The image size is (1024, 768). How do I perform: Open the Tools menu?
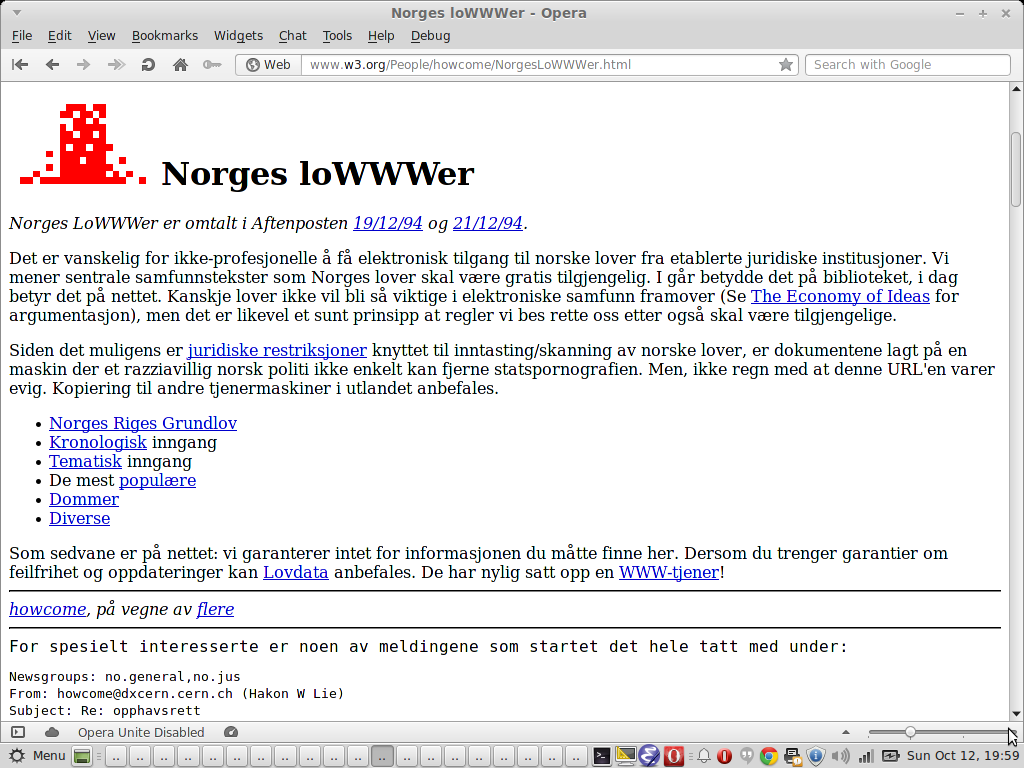pos(337,36)
